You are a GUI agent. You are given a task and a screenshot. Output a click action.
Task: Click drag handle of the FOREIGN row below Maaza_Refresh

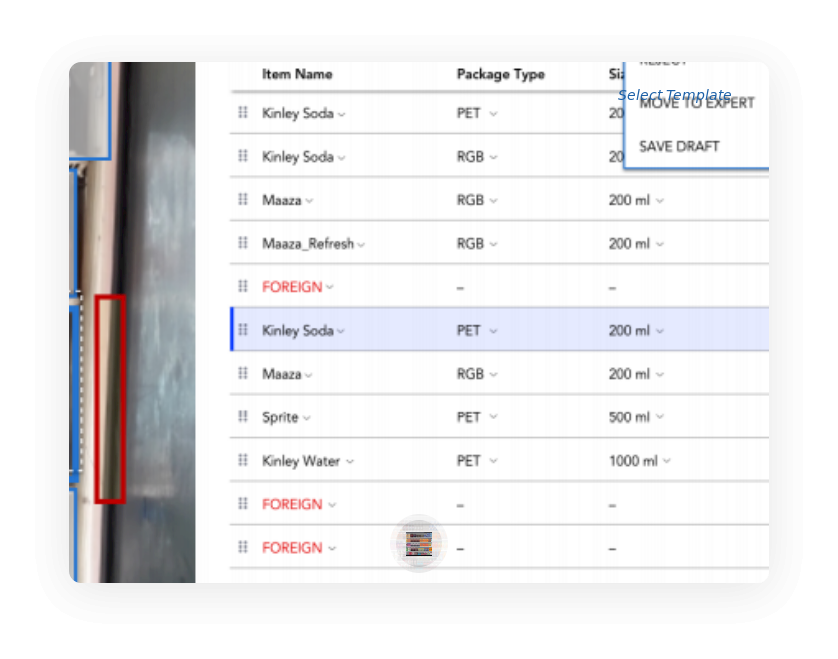(x=243, y=286)
